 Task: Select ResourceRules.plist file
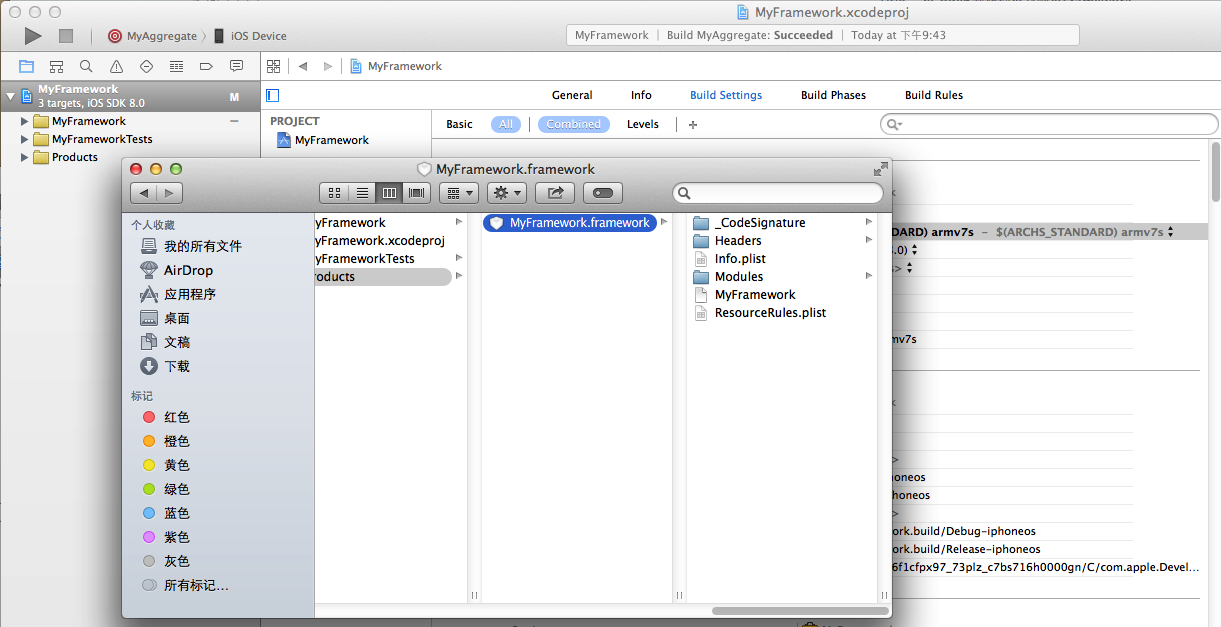[760, 313]
